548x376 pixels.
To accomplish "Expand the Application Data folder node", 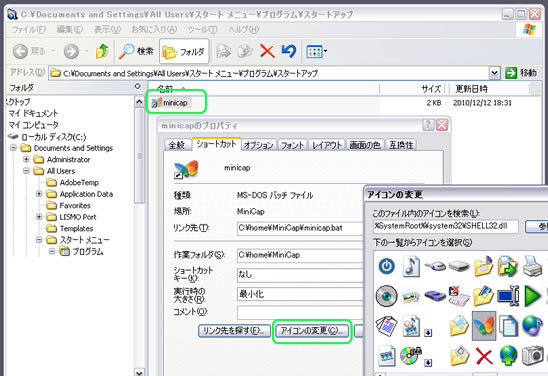I will click(39, 194).
